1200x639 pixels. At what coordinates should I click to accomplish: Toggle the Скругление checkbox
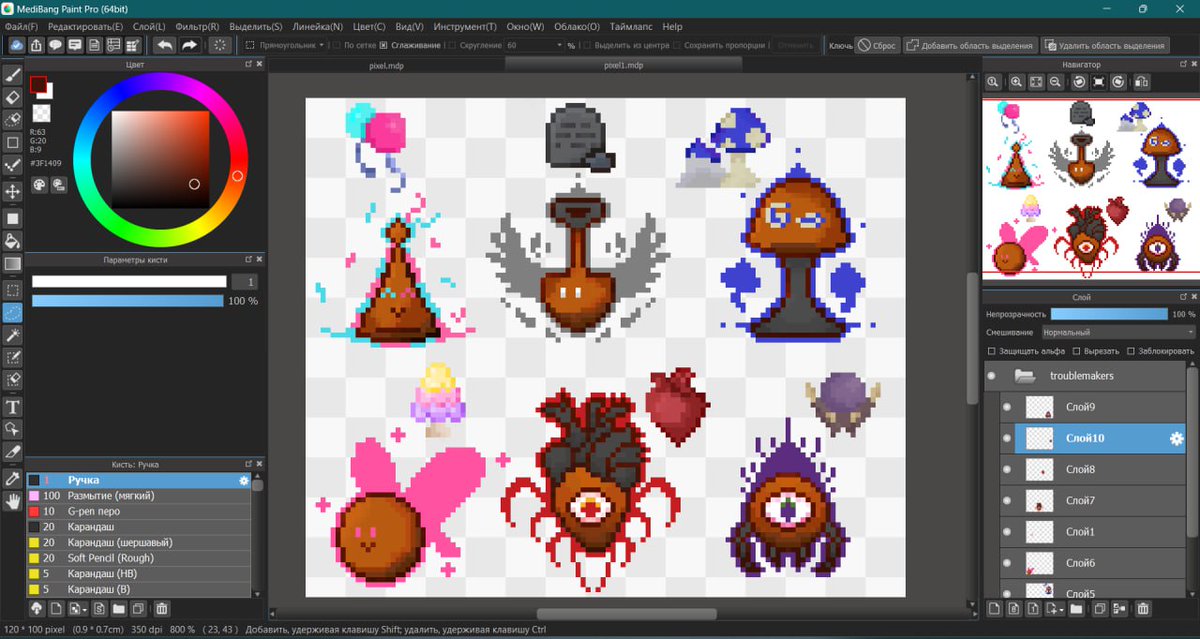click(x=452, y=45)
